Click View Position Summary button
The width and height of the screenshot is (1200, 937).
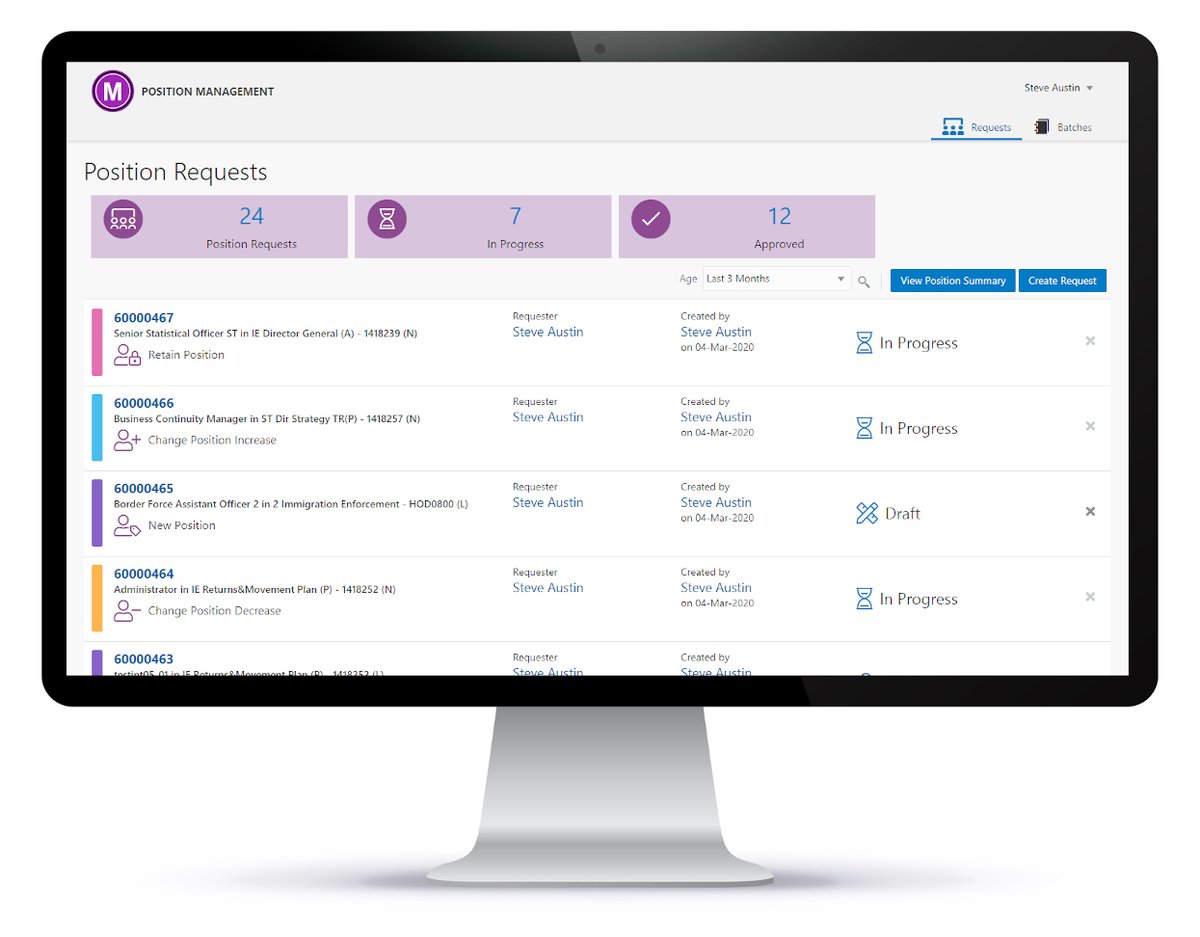(x=953, y=281)
